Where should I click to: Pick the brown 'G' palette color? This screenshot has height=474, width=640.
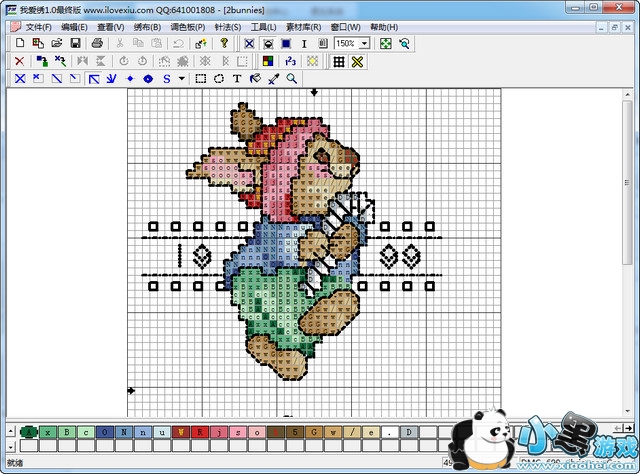coord(314,432)
